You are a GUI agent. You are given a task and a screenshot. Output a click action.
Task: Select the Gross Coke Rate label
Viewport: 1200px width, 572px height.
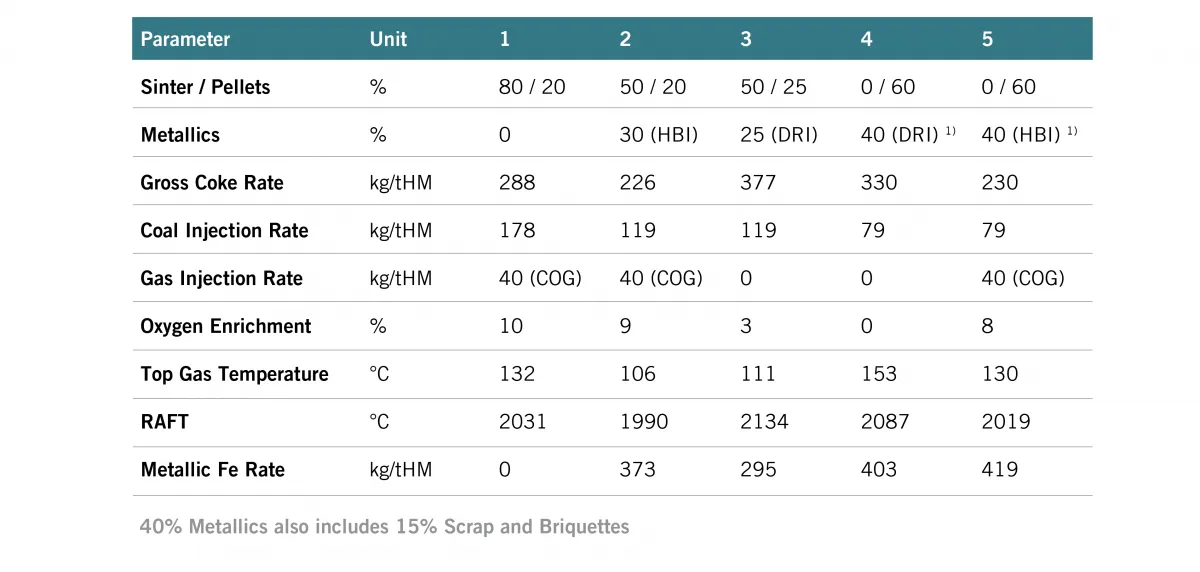[x=212, y=183]
